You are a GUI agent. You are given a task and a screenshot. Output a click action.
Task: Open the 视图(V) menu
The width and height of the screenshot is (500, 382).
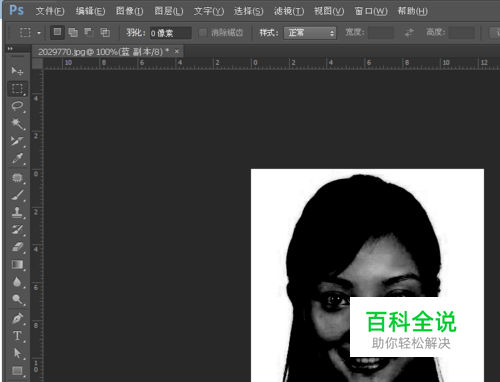329,11
